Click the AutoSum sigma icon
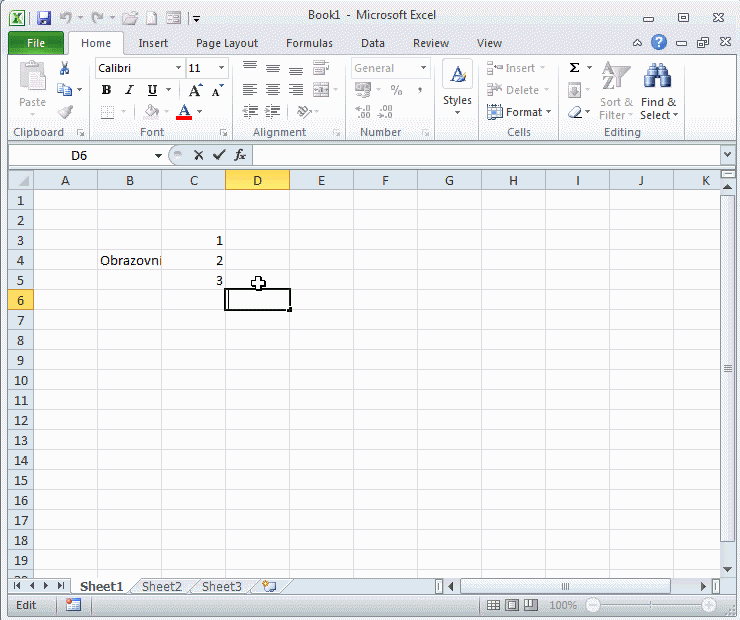The image size is (740, 620). coord(575,68)
